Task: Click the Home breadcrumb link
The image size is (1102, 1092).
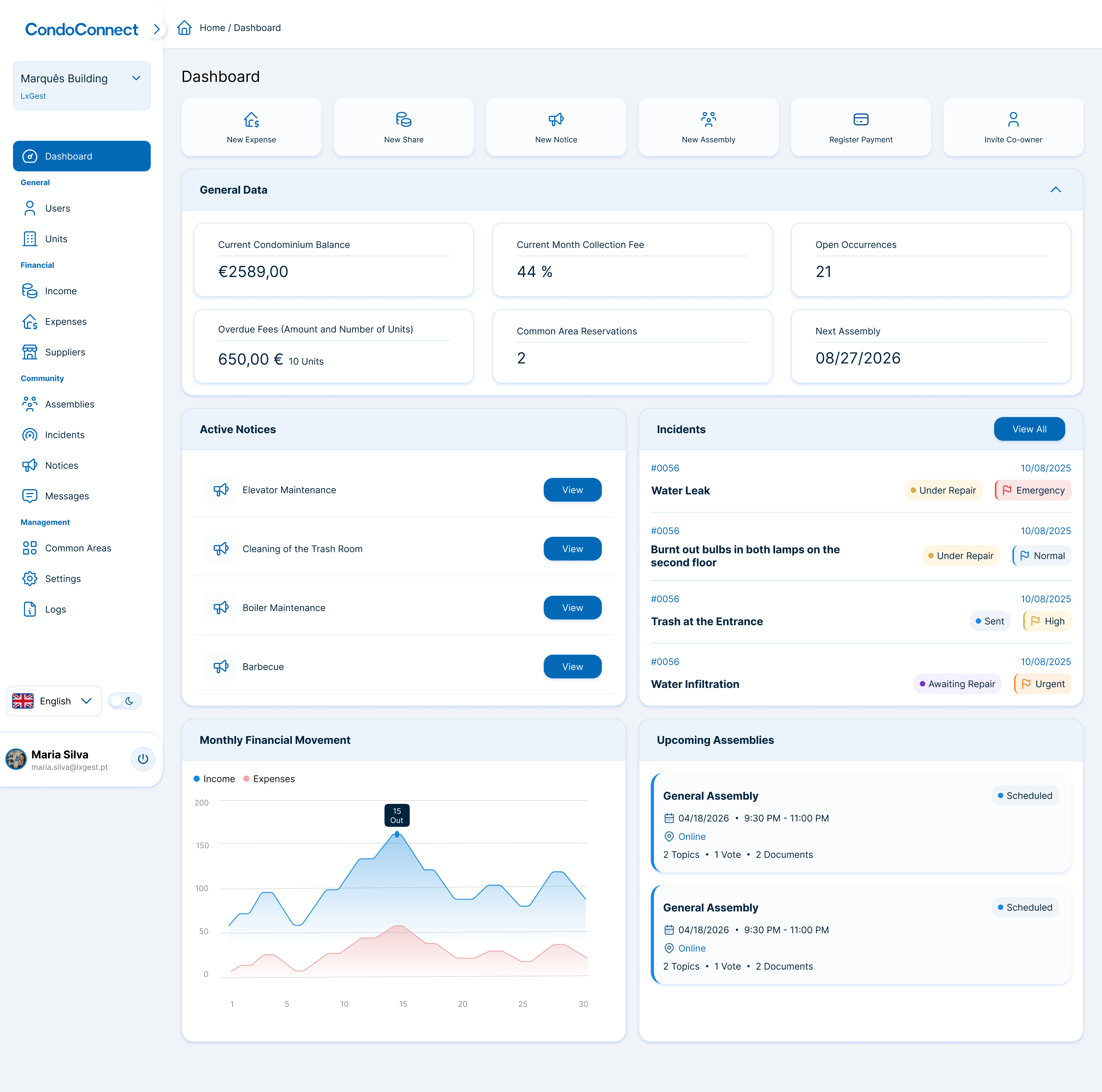Action: [212, 28]
